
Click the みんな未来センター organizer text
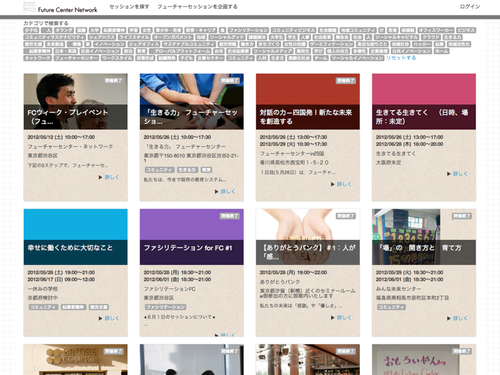398,289
